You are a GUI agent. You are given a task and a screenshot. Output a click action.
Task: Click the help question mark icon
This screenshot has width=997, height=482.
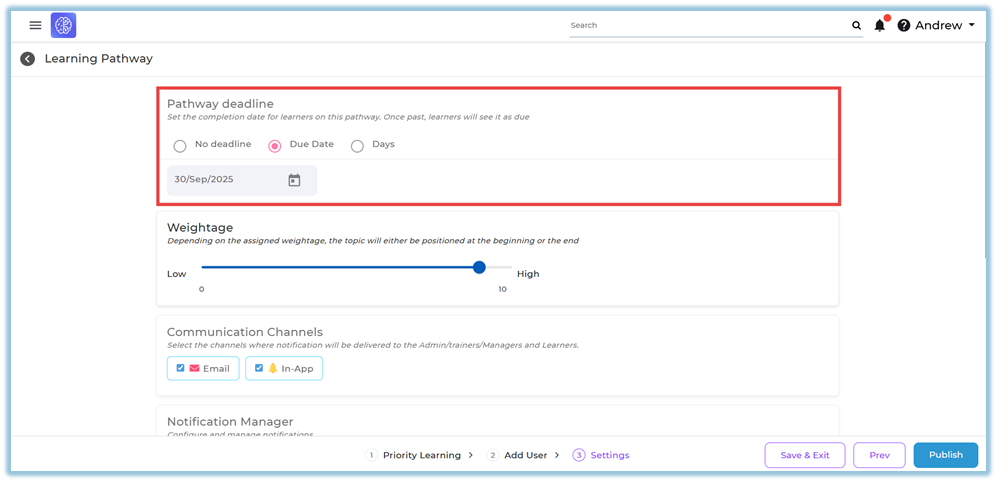pyautogui.click(x=904, y=26)
